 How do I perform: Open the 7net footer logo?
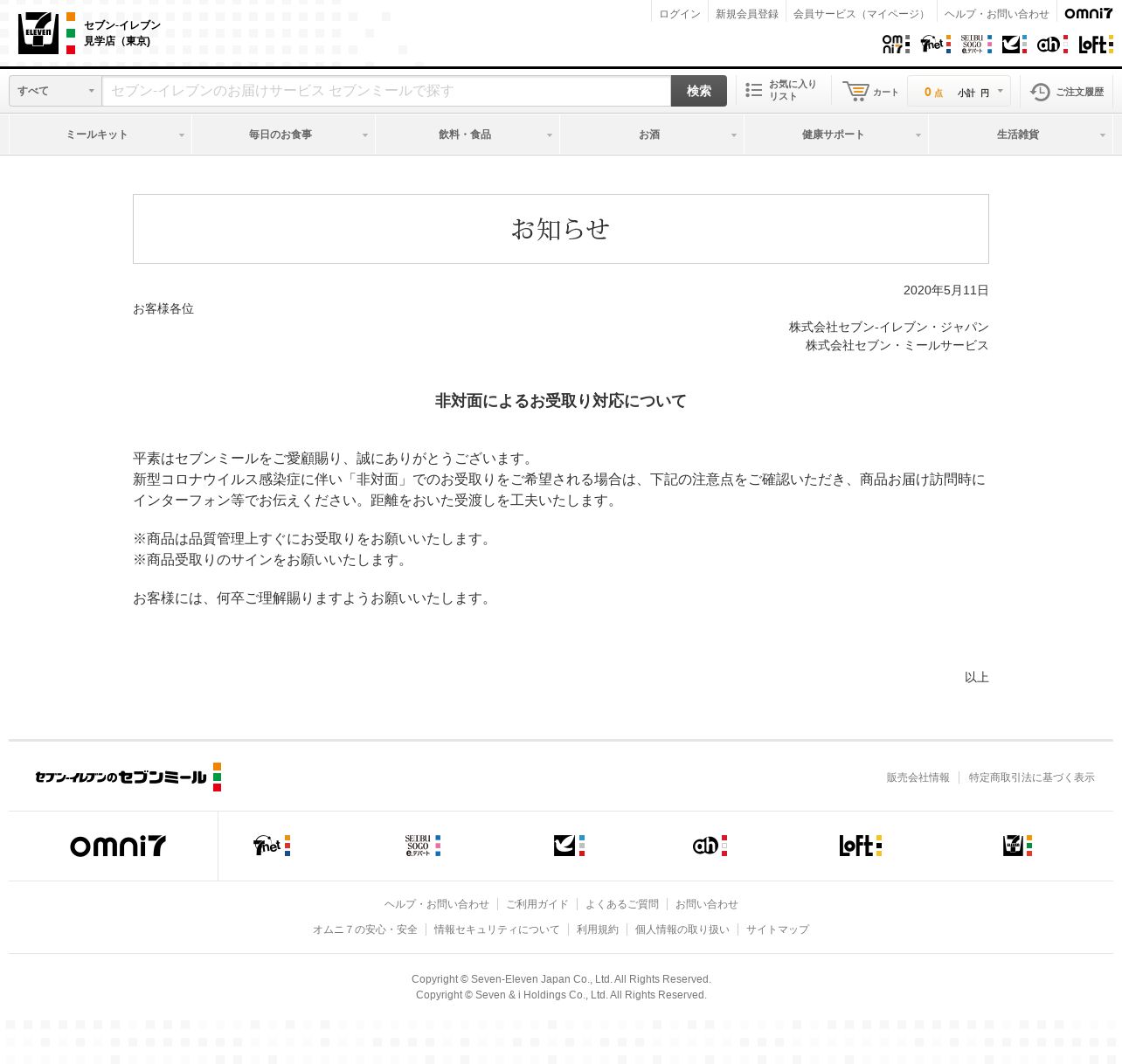click(272, 846)
